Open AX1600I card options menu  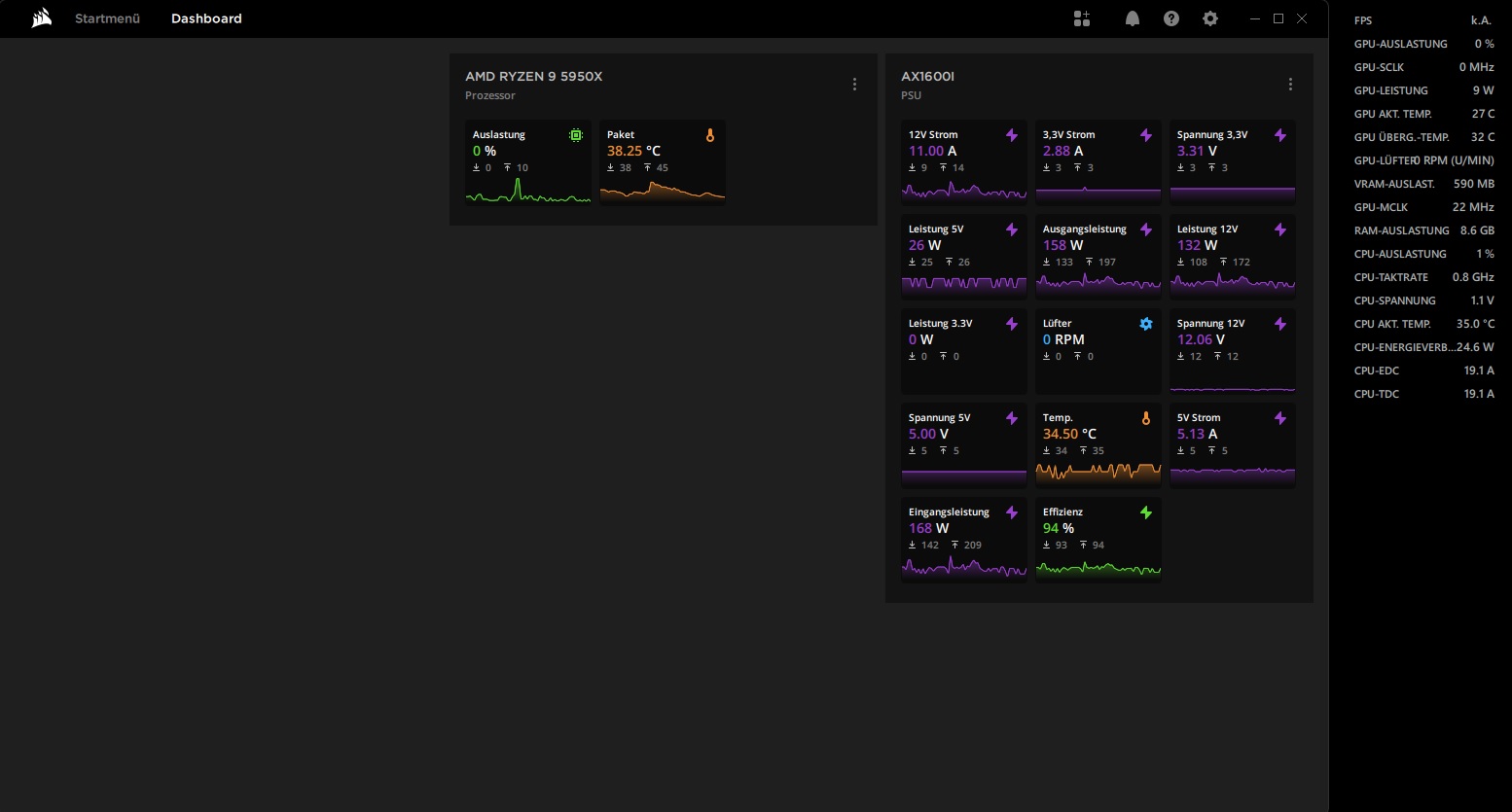pos(1290,85)
